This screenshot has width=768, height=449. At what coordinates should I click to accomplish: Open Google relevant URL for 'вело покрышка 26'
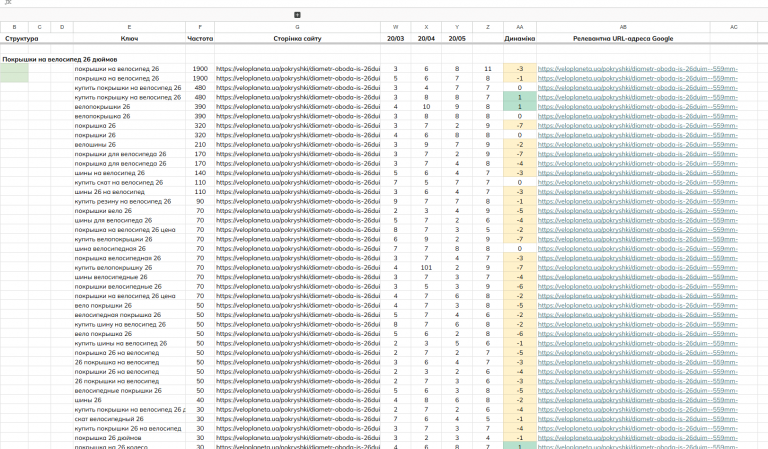[637, 334]
